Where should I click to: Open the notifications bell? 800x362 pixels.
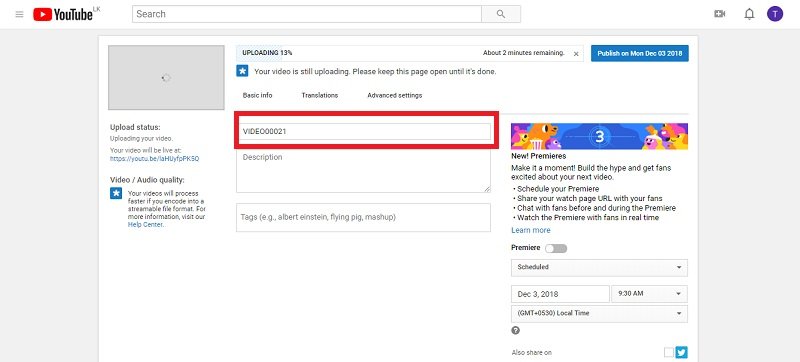pyautogui.click(x=749, y=14)
